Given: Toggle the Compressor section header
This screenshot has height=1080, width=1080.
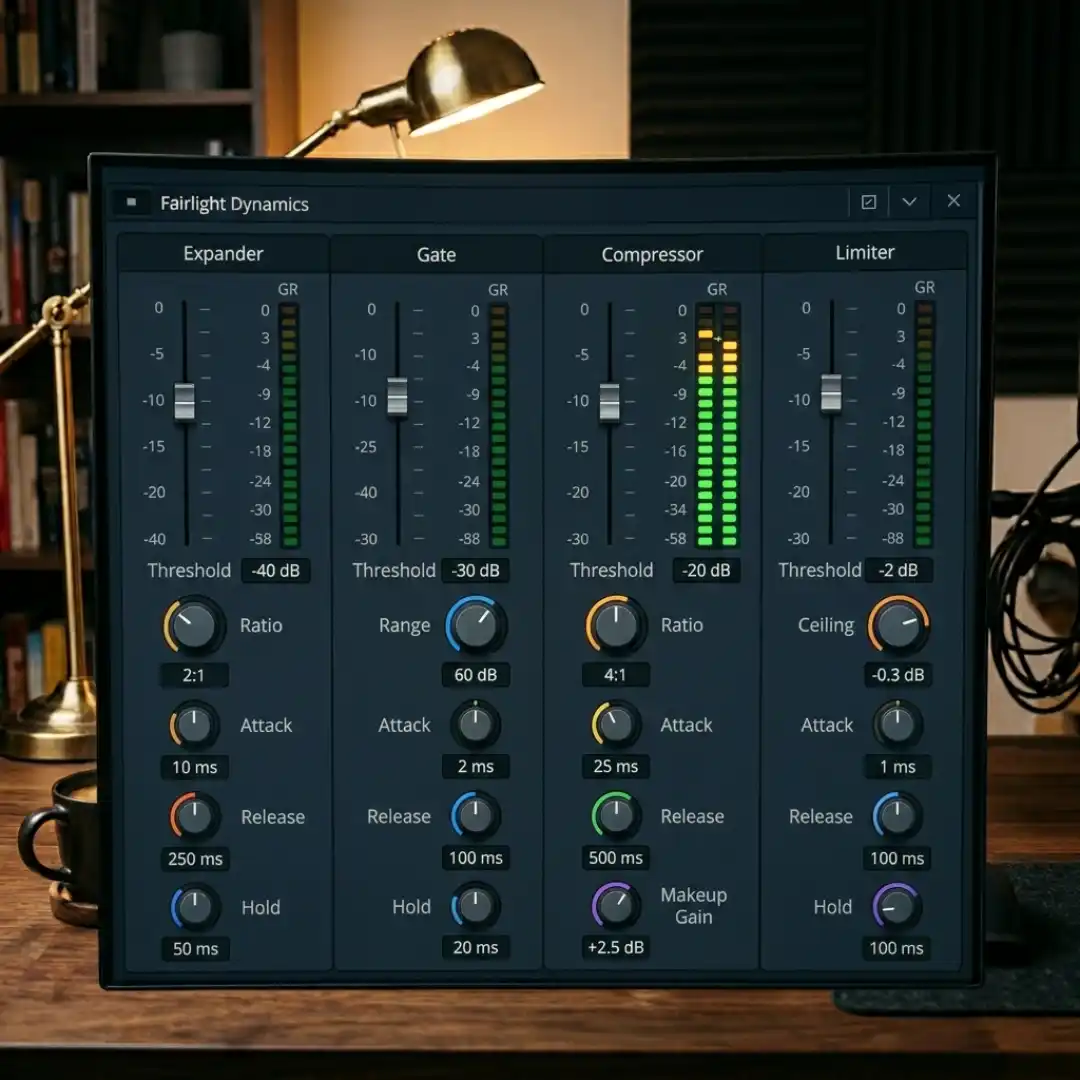Looking at the screenshot, I should pyautogui.click(x=652, y=255).
